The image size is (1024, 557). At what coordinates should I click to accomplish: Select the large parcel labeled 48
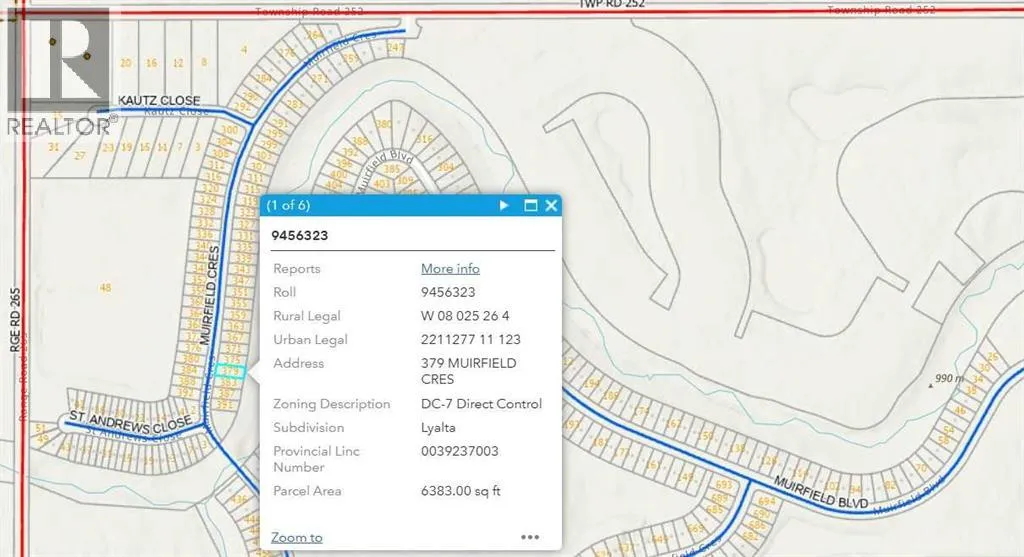tap(105, 288)
